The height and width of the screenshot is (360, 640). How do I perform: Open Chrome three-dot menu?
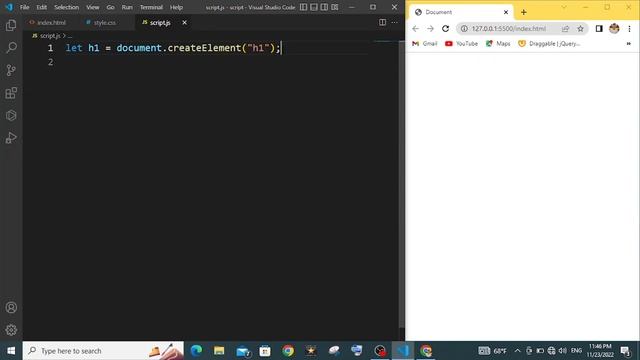[x=629, y=29]
